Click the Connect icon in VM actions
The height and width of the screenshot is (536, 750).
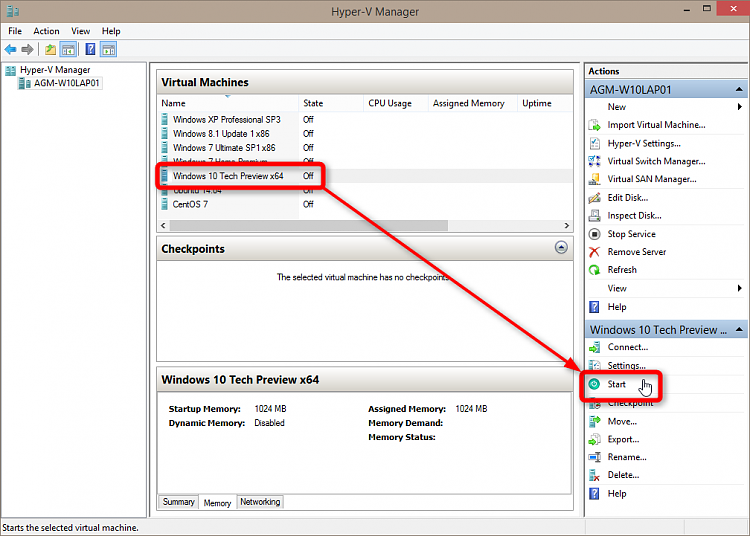point(595,348)
